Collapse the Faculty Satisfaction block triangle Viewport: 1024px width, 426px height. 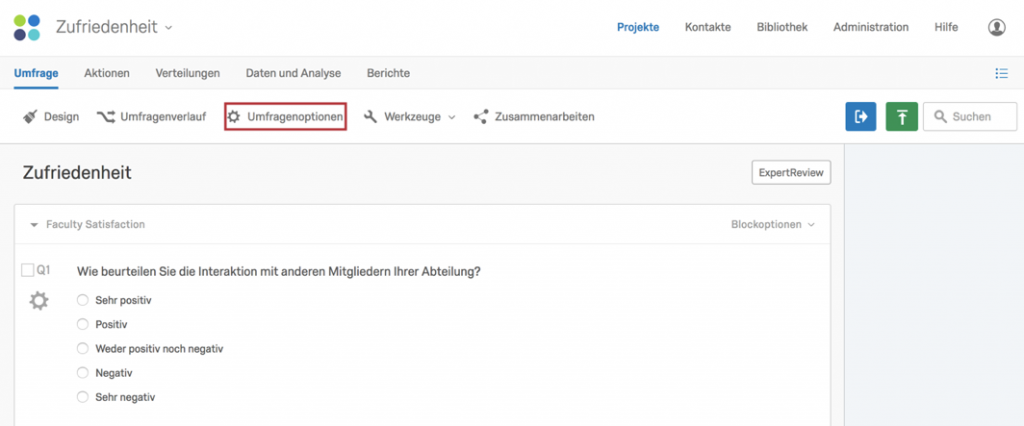pos(35,225)
